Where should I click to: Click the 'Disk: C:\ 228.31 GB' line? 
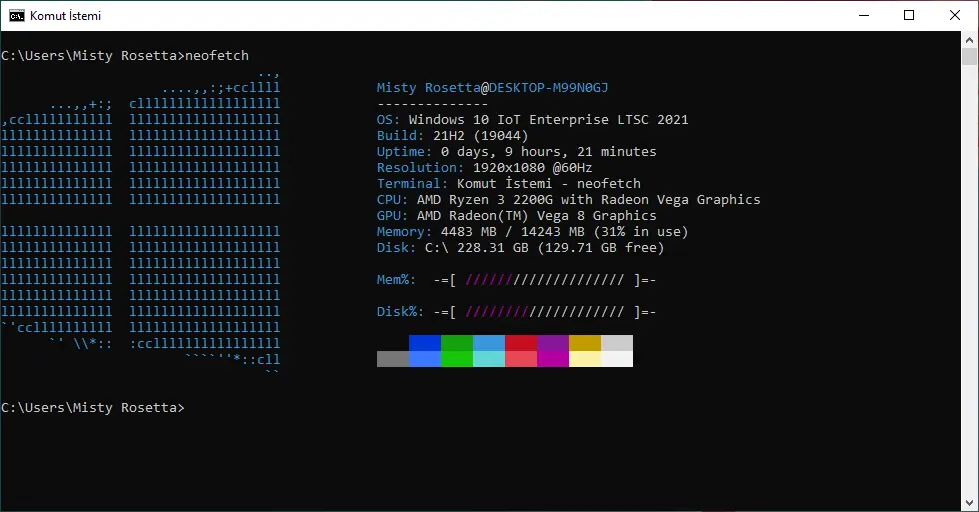point(521,248)
